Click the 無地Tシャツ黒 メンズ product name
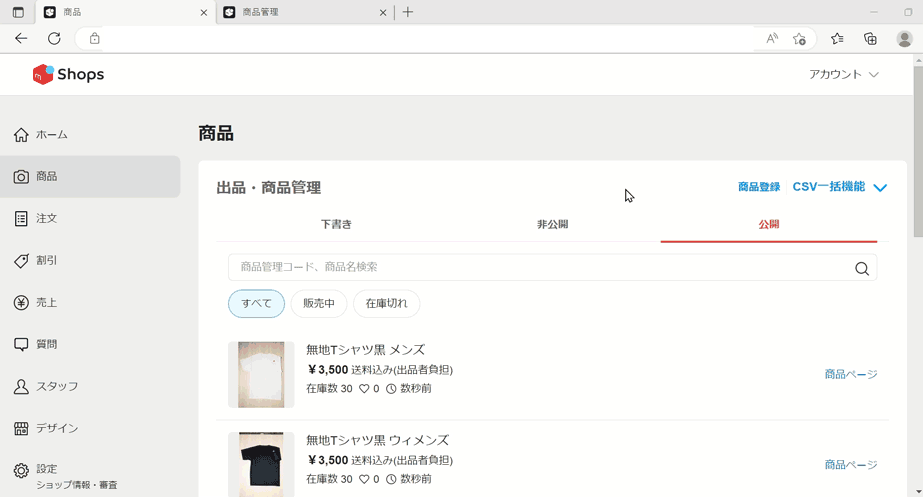 (x=365, y=350)
